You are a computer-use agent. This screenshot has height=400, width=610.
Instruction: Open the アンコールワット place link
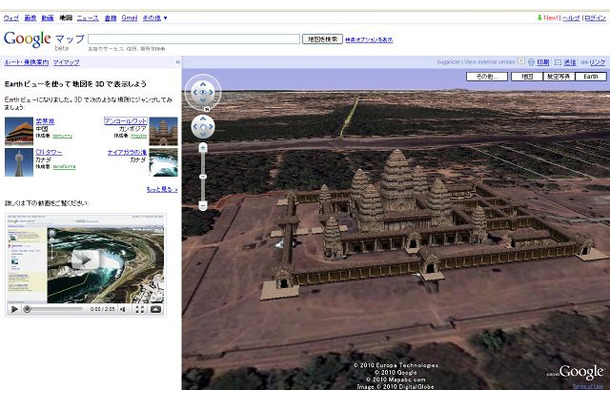click(x=126, y=121)
